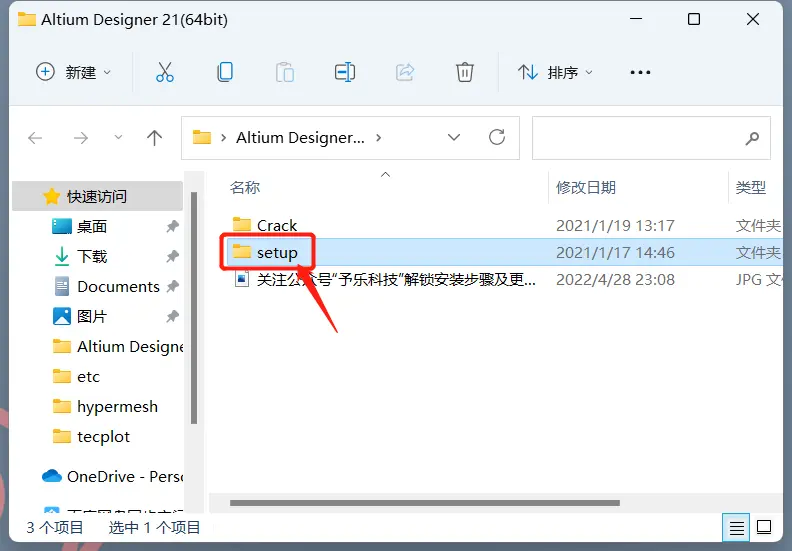
Task: Click in the search box
Action: tap(651, 138)
